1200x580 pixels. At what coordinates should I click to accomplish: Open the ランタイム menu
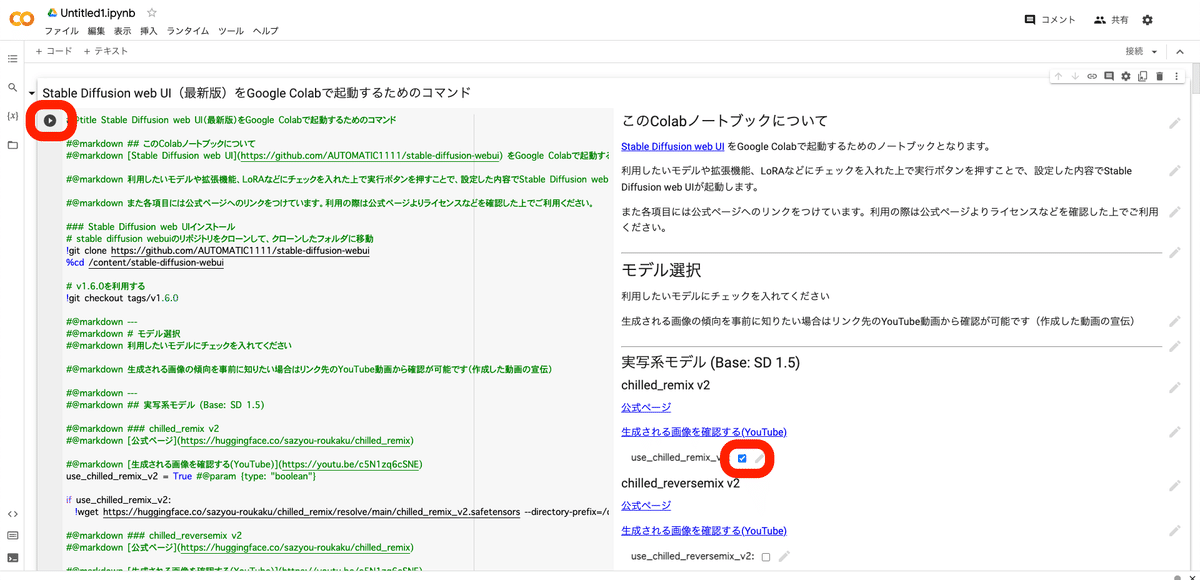point(188,31)
